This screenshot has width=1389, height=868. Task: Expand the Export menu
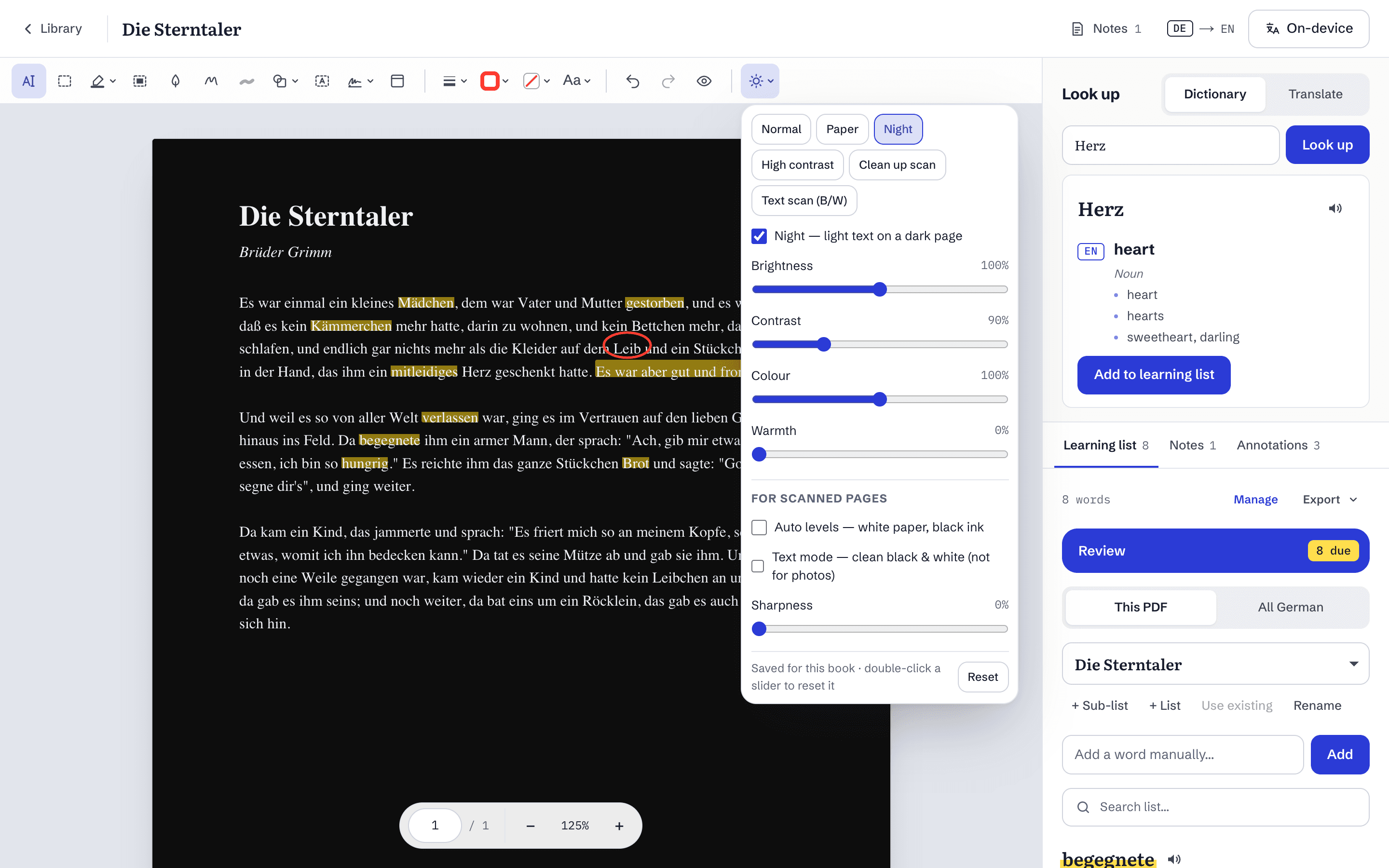(1330, 500)
